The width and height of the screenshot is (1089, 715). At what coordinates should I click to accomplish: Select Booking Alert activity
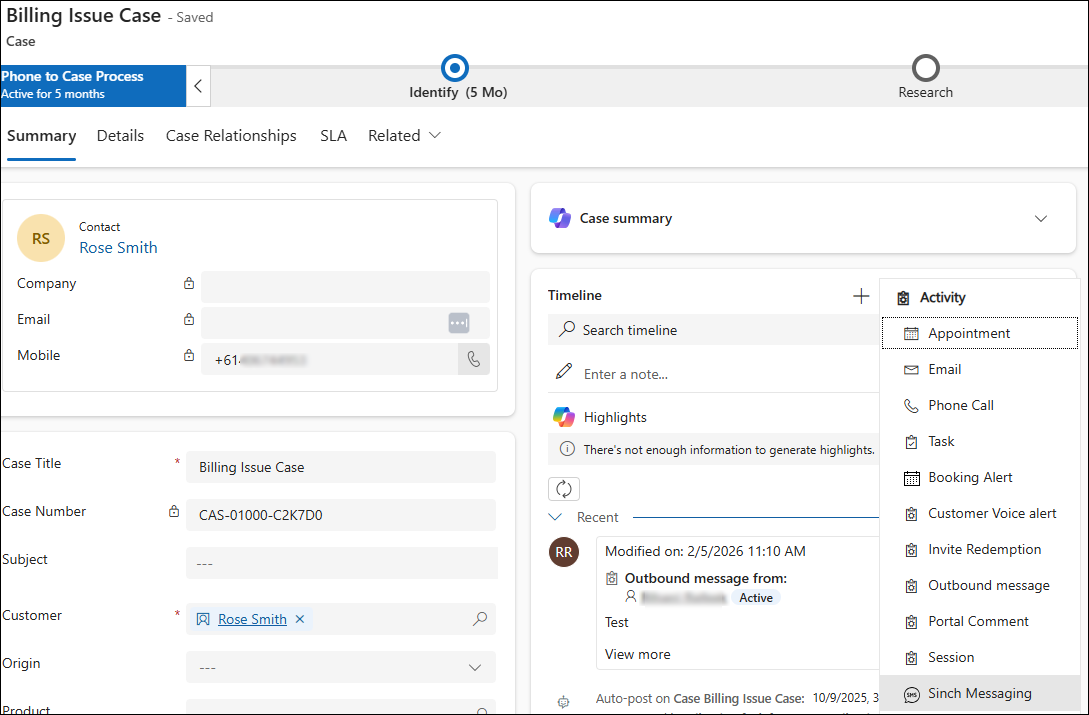(x=979, y=477)
